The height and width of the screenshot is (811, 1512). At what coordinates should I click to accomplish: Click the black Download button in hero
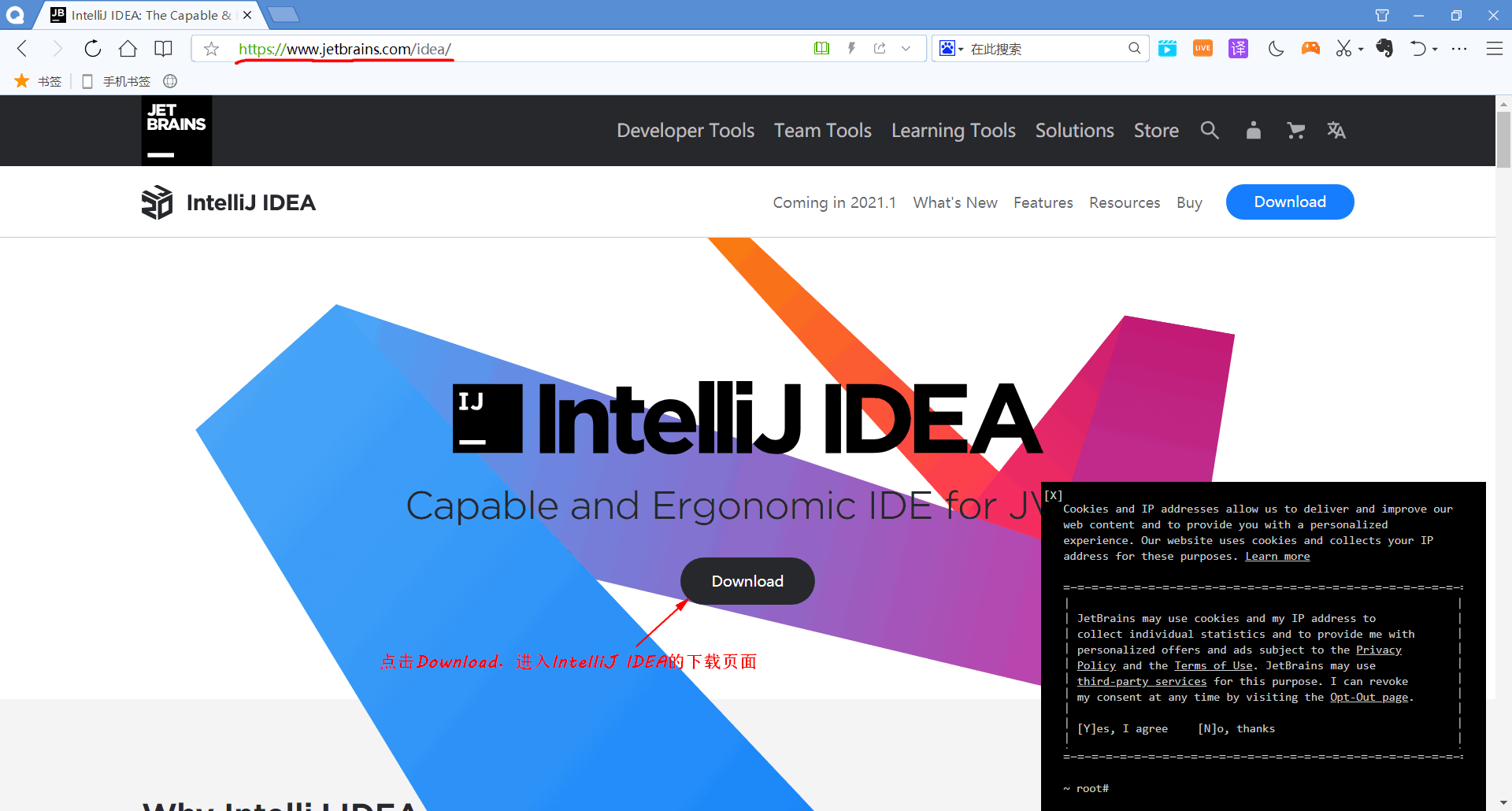747,581
